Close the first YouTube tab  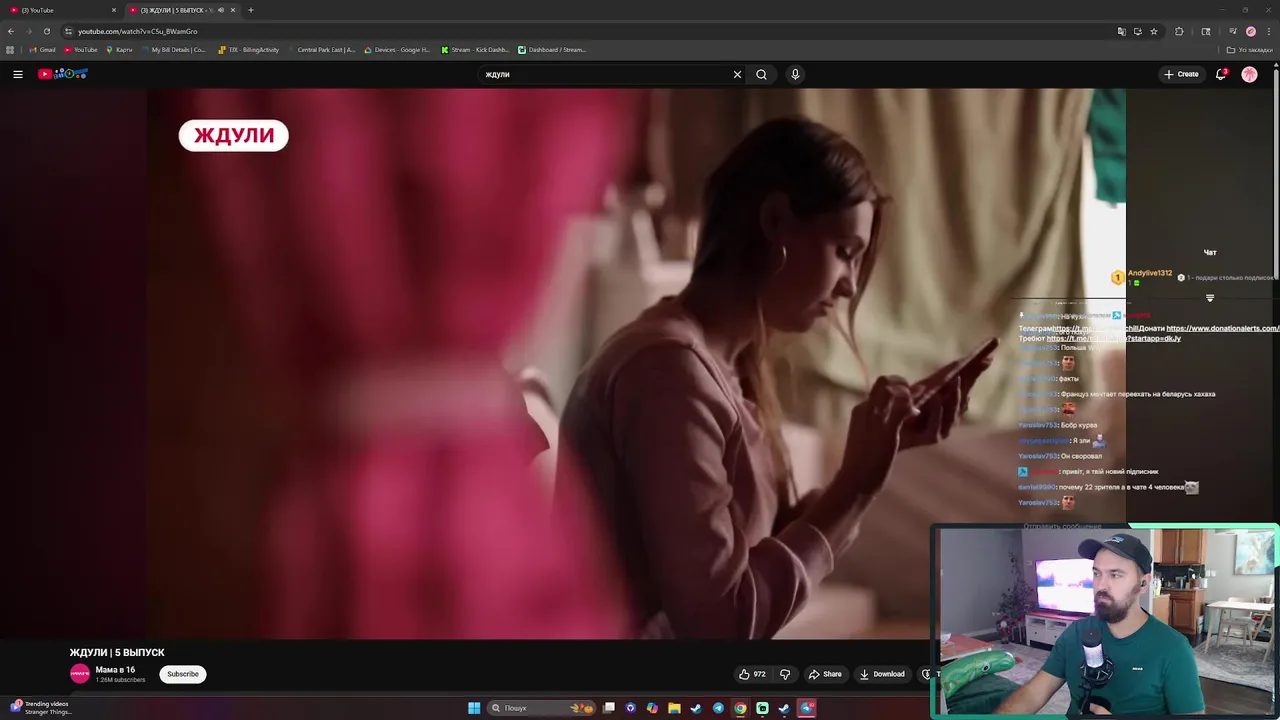(x=113, y=10)
